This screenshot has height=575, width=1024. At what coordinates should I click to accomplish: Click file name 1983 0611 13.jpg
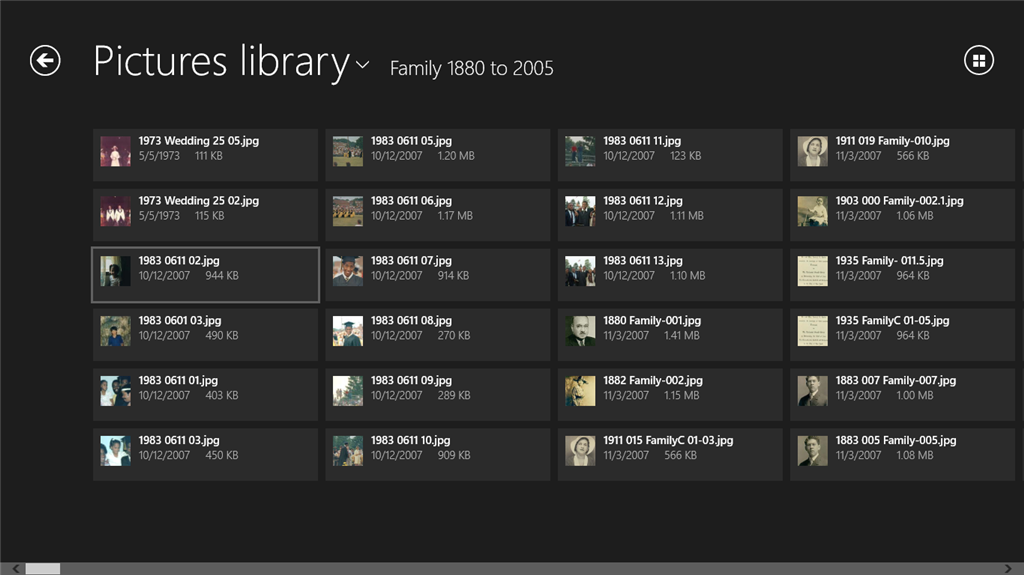pyautogui.click(x=643, y=261)
